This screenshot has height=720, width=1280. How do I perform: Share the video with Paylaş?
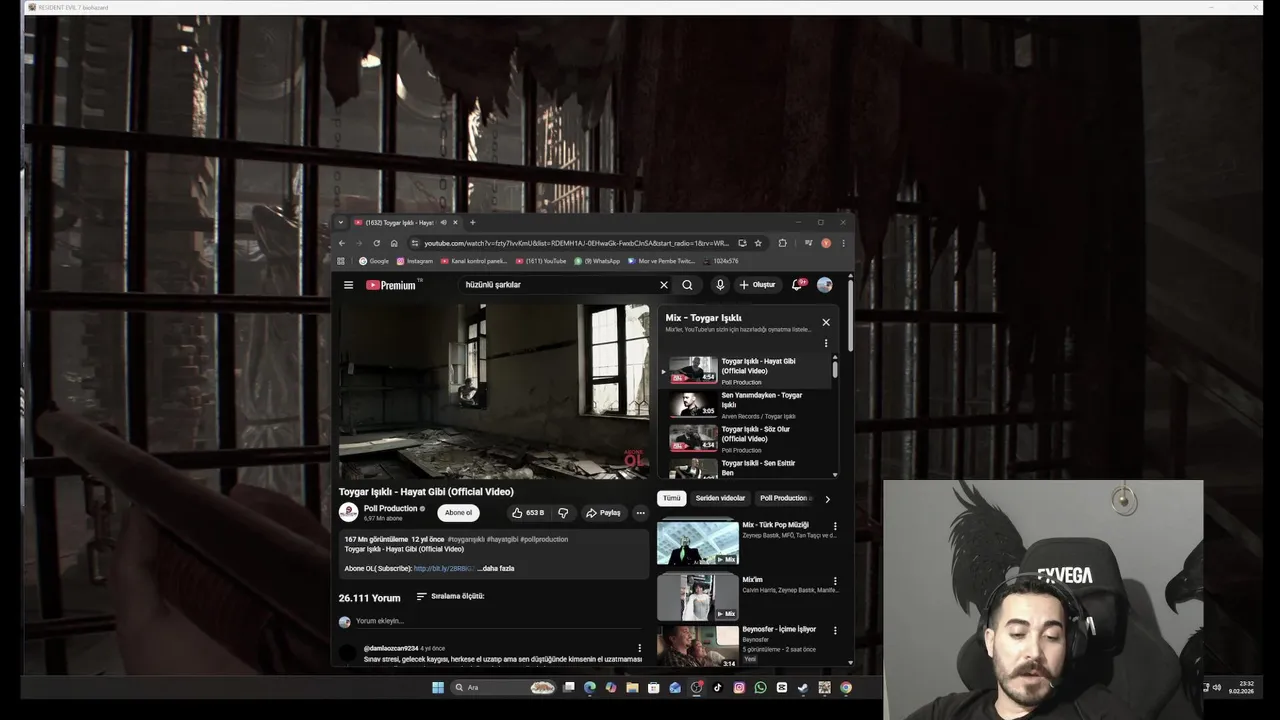coord(603,513)
